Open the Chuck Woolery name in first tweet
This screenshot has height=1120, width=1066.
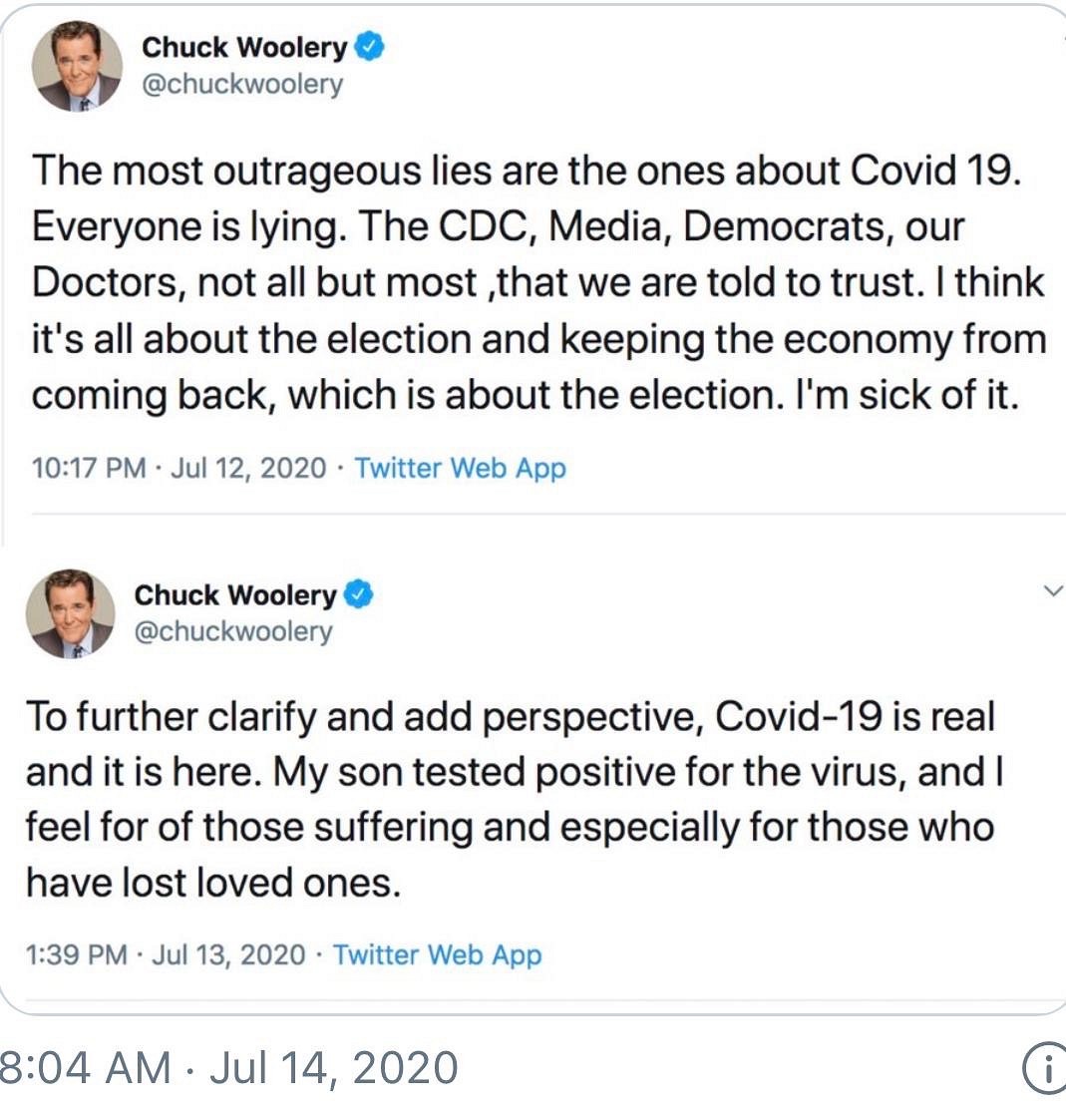(x=244, y=48)
